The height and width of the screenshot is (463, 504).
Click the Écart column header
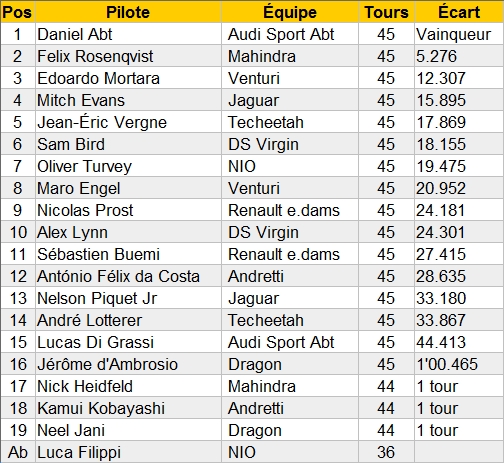point(459,12)
